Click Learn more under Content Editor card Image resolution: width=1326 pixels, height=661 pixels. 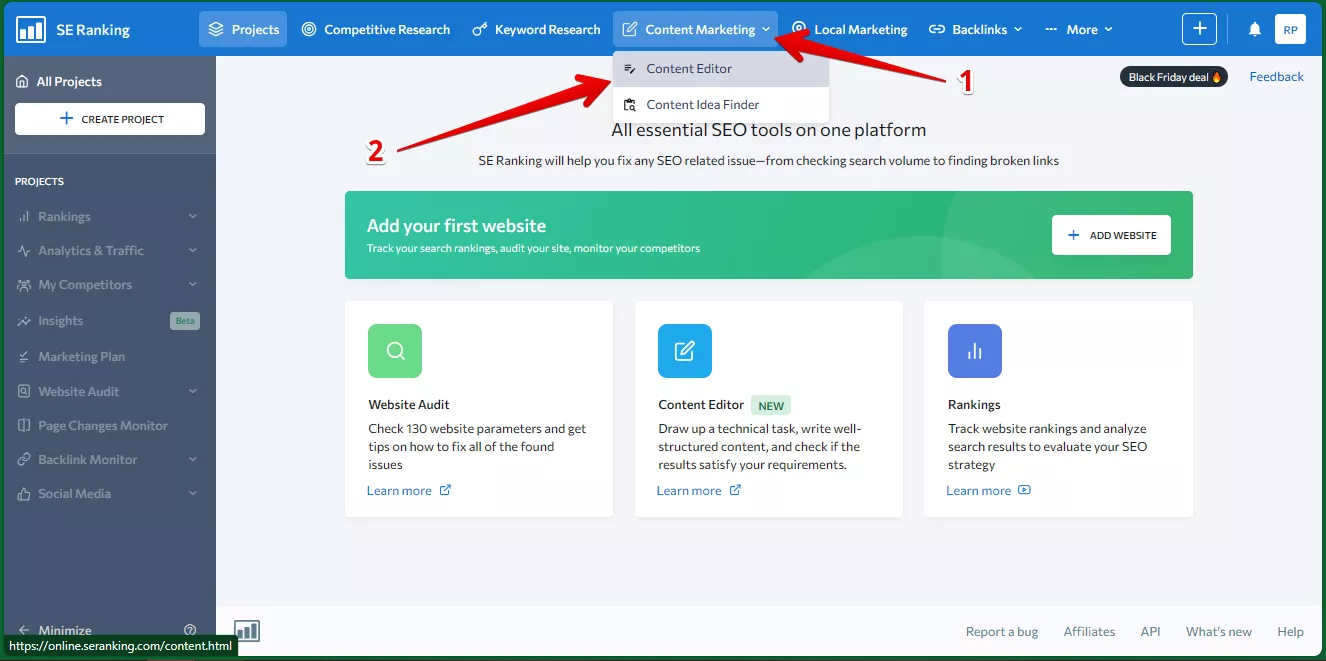click(699, 491)
